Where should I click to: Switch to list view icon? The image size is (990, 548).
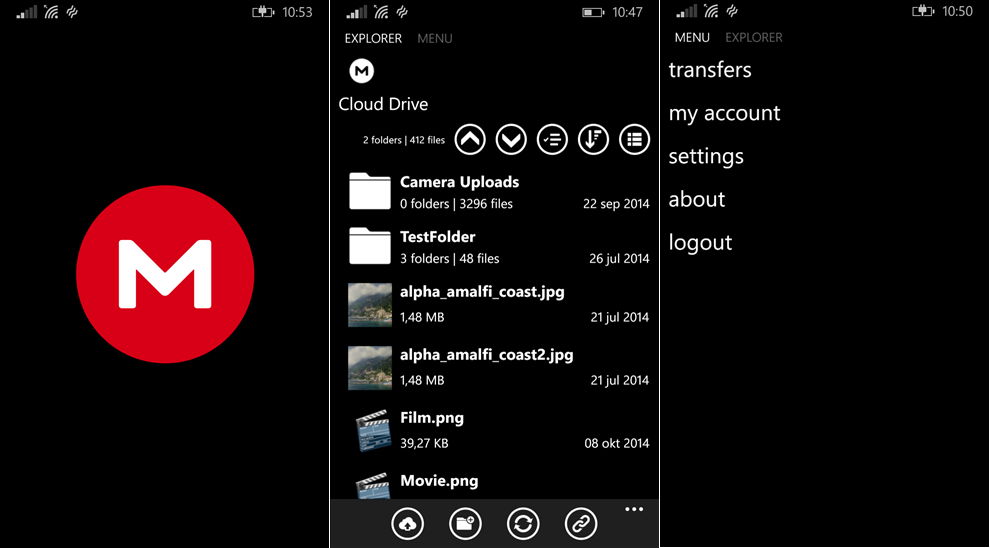click(635, 140)
